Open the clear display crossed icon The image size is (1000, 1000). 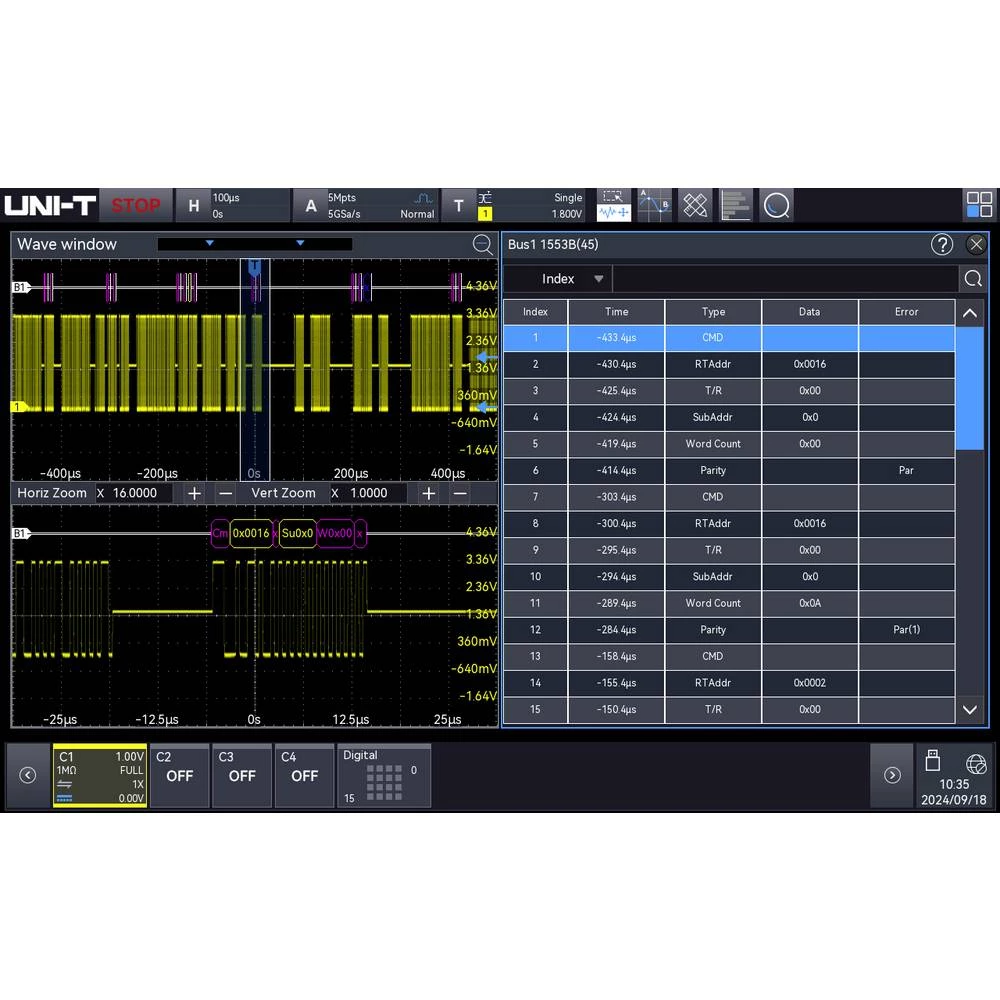(x=695, y=205)
